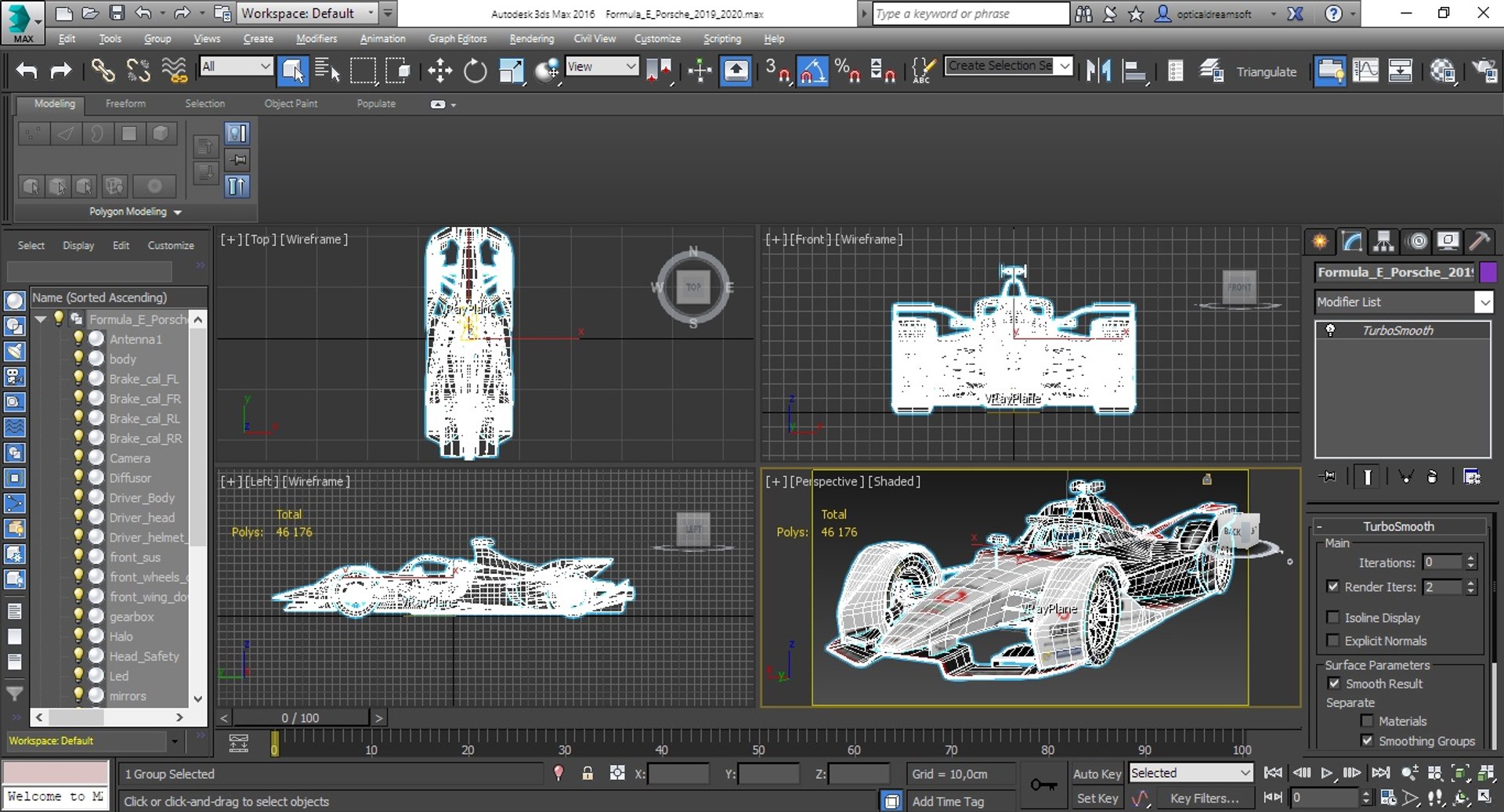Expand the Polygon Modeling panel arrow
This screenshot has width=1504, height=812.
[178, 212]
